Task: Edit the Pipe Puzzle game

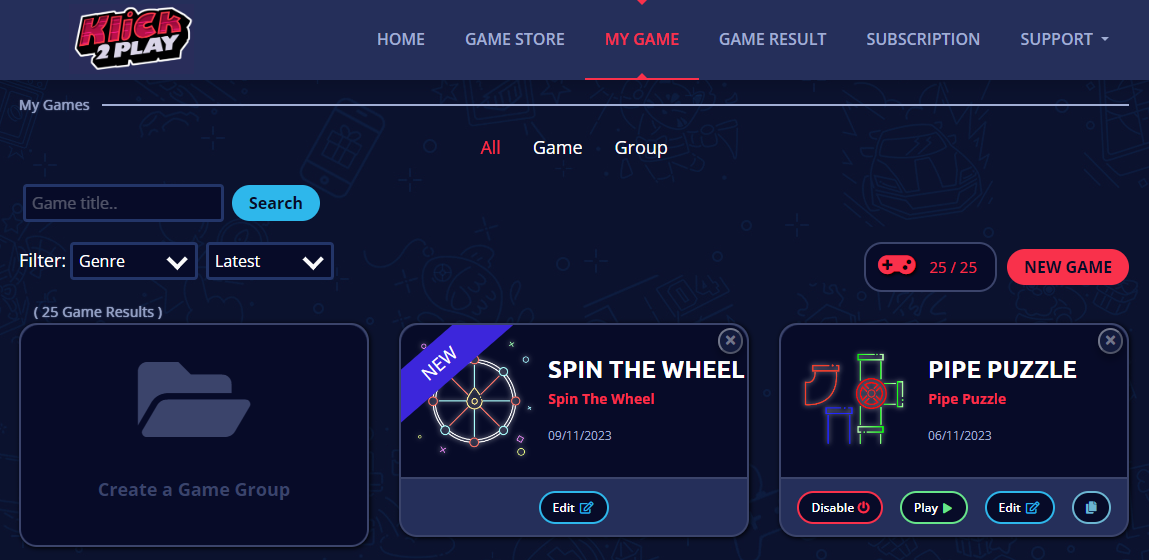Action: pos(1020,507)
